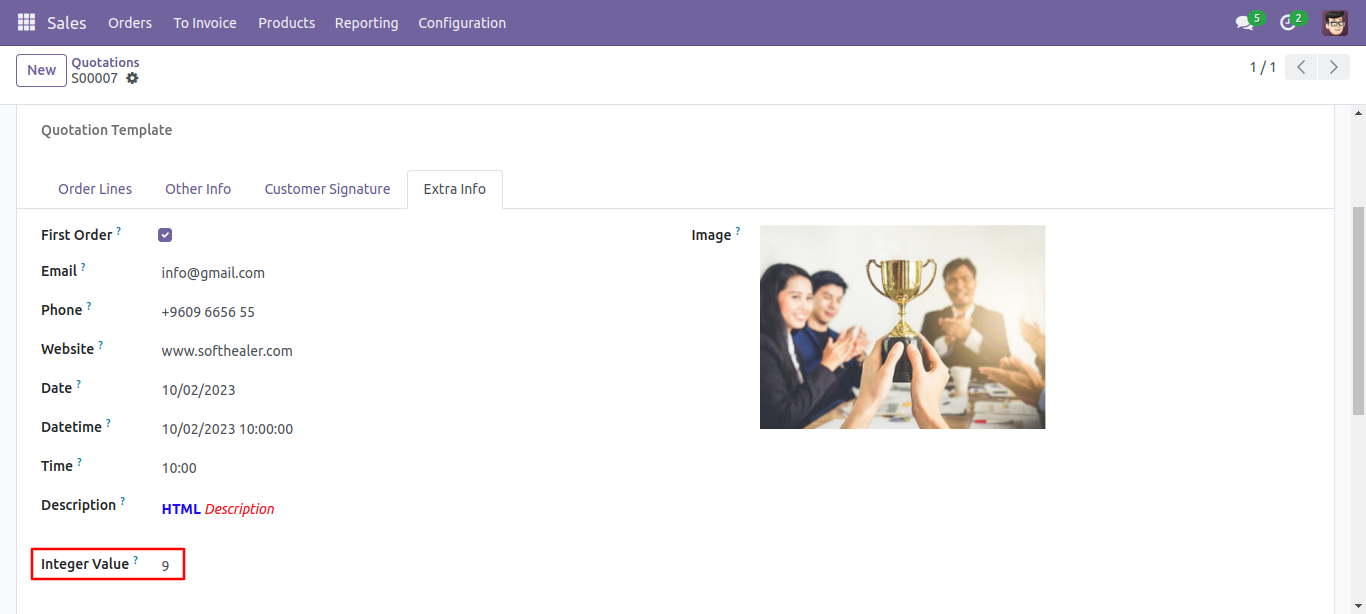Click the Email field info@gmail.com
The height and width of the screenshot is (614, 1366).
pos(213,273)
